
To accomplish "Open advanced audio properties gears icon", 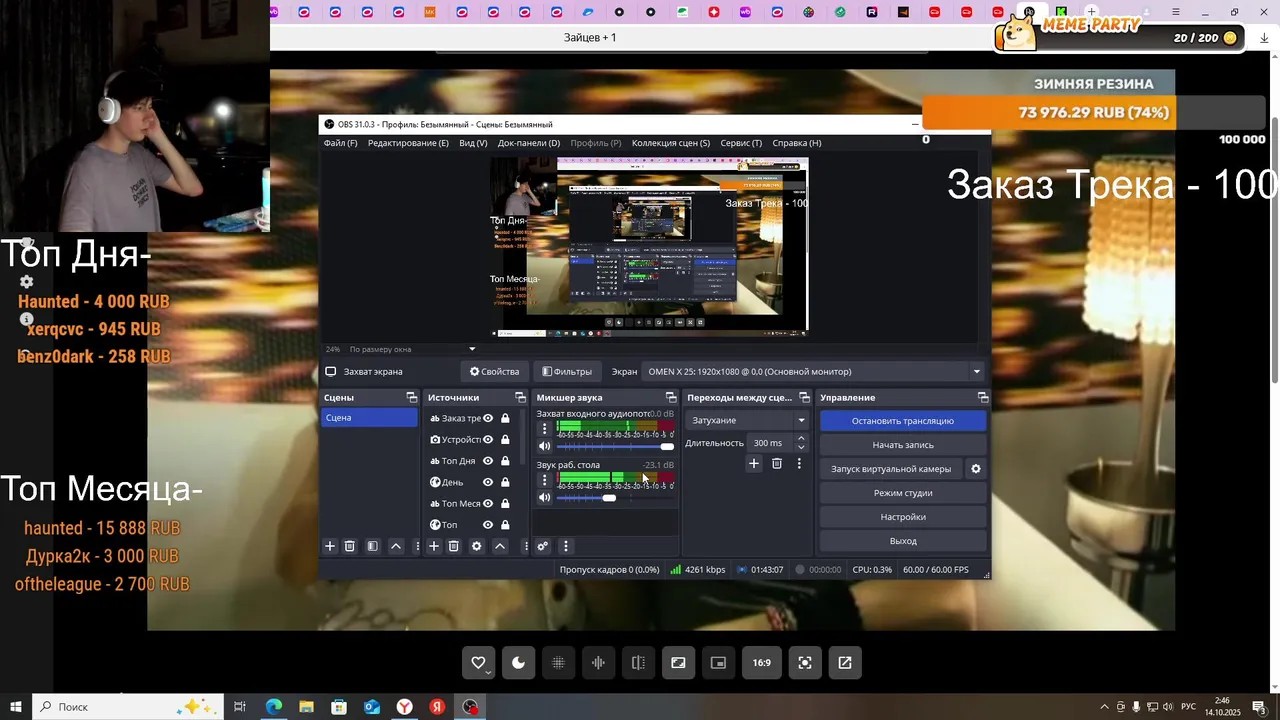I will point(542,546).
